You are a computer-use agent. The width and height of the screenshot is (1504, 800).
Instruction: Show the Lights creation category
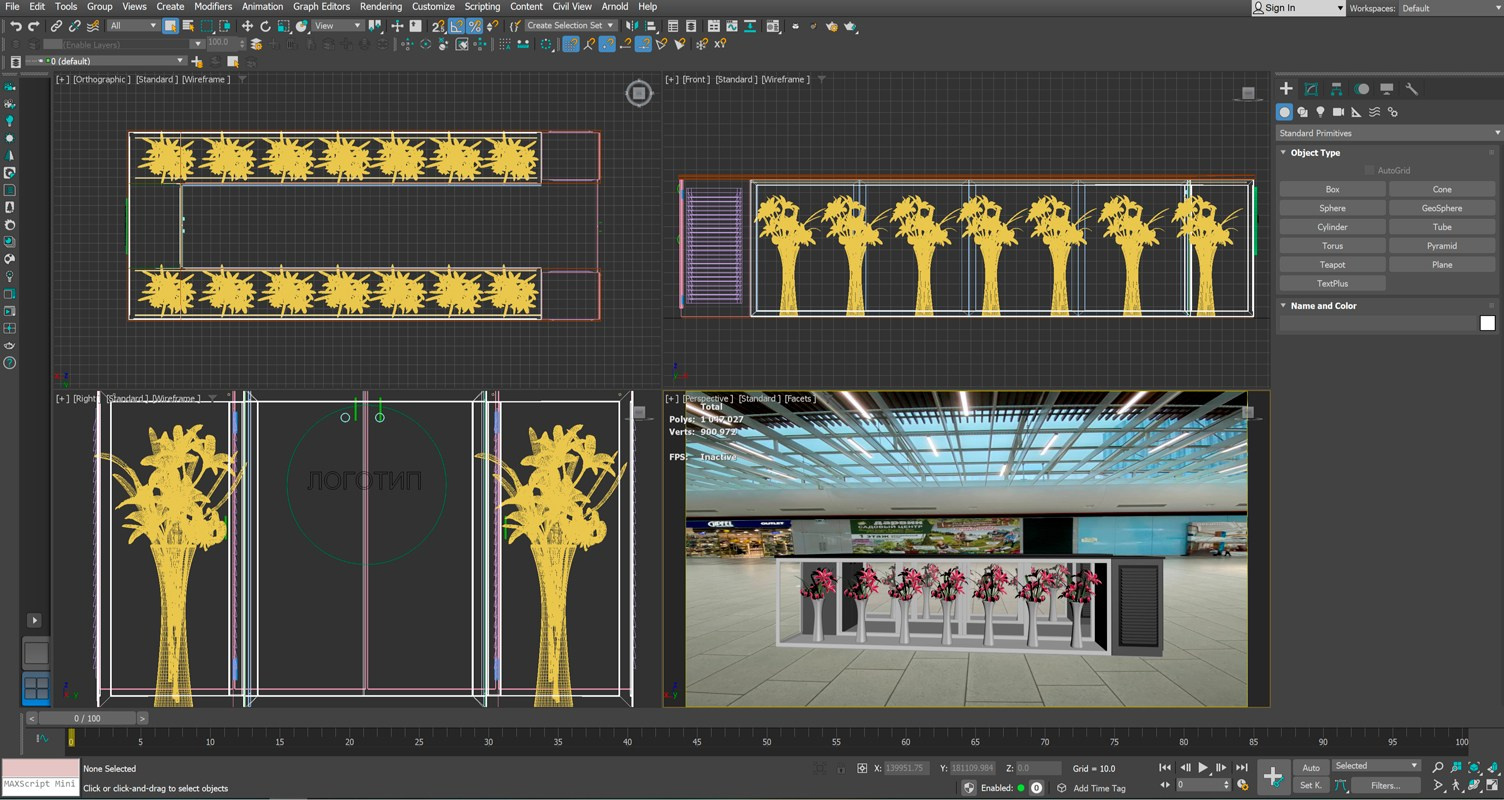tap(1320, 112)
